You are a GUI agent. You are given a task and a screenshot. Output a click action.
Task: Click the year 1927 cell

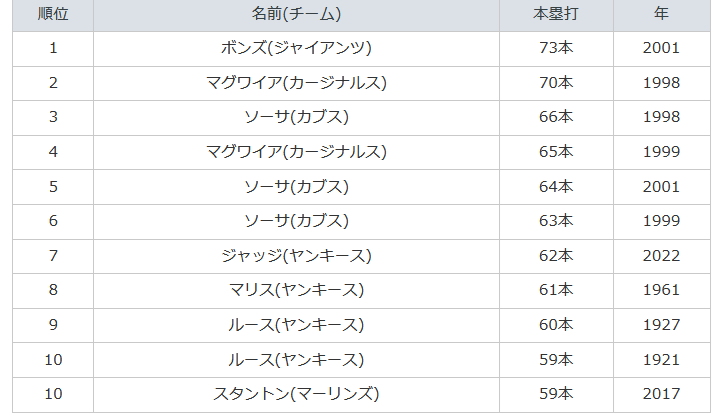tap(662, 325)
